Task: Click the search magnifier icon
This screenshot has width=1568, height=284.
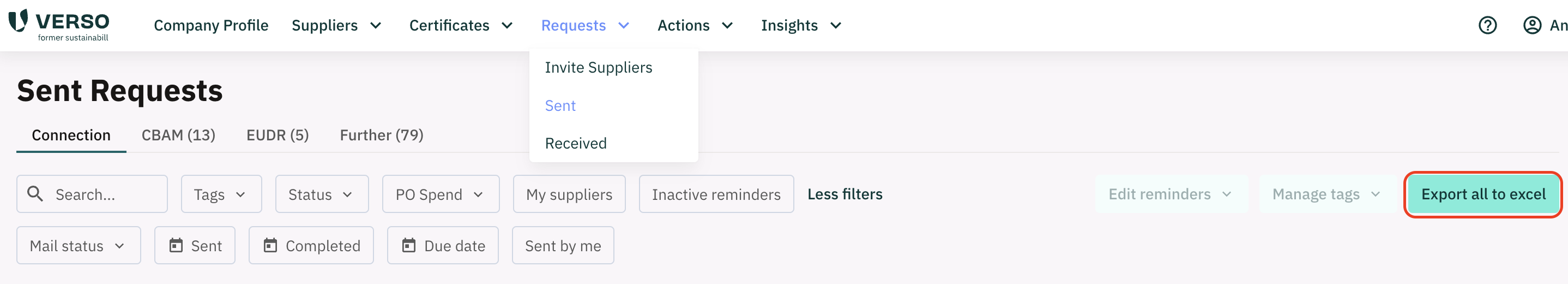Action: [35, 194]
